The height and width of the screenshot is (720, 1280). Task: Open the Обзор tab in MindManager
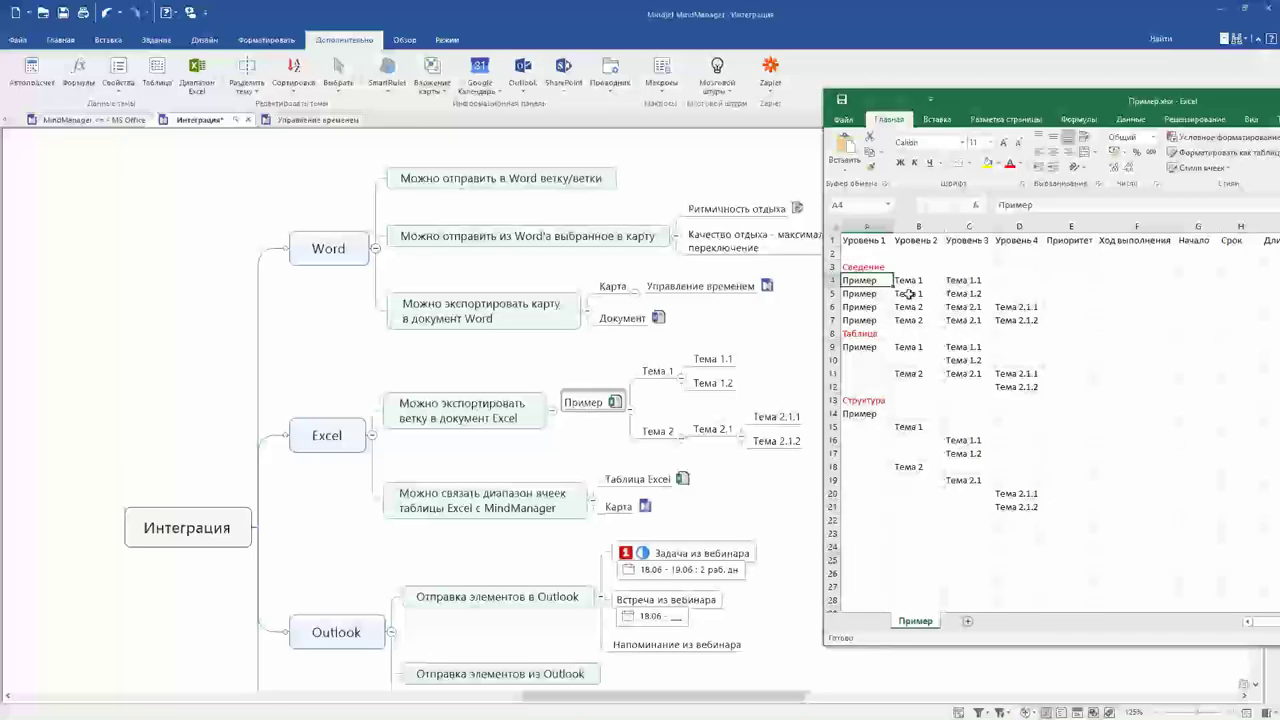coord(405,40)
